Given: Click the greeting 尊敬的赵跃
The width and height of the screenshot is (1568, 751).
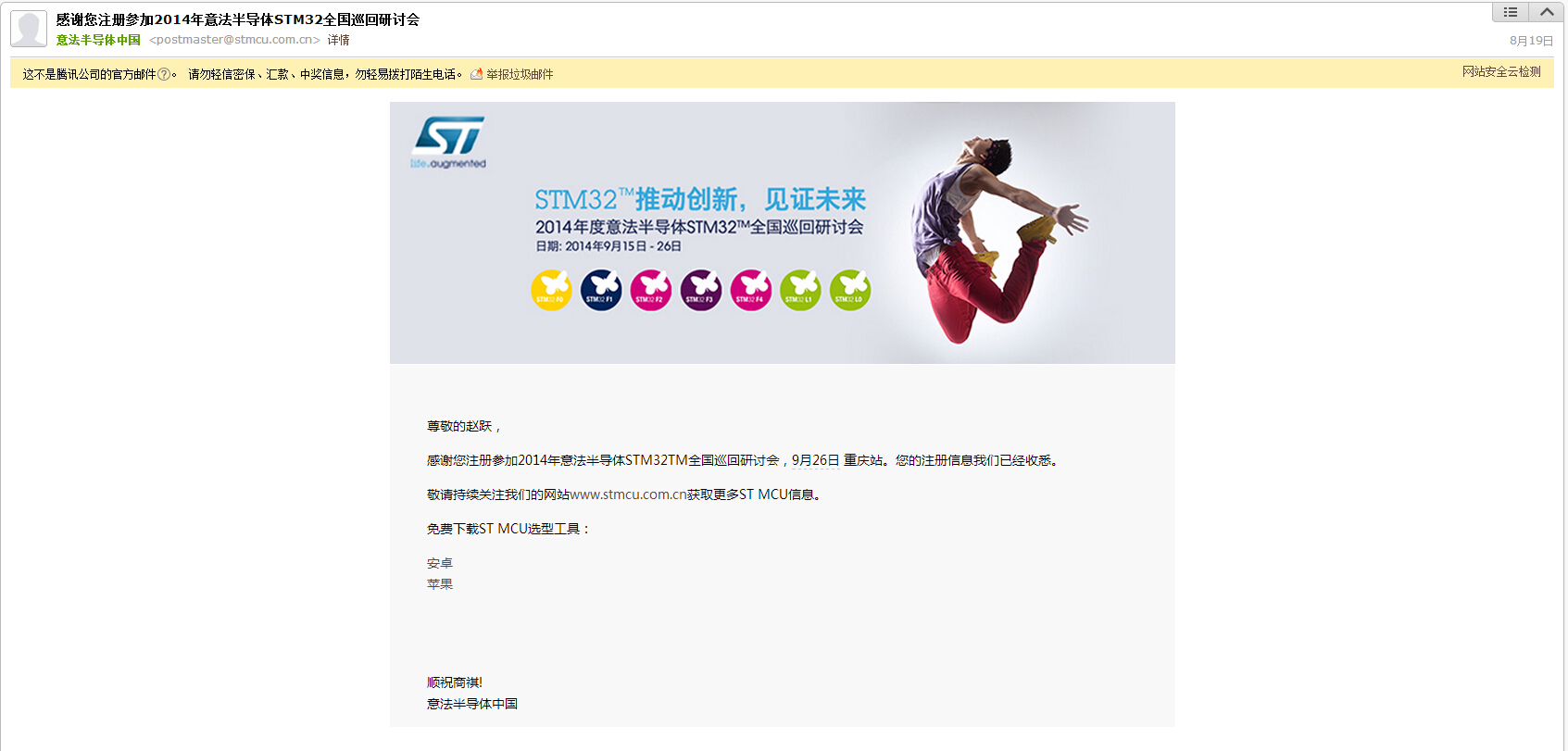Looking at the screenshot, I should pyautogui.click(x=463, y=426).
